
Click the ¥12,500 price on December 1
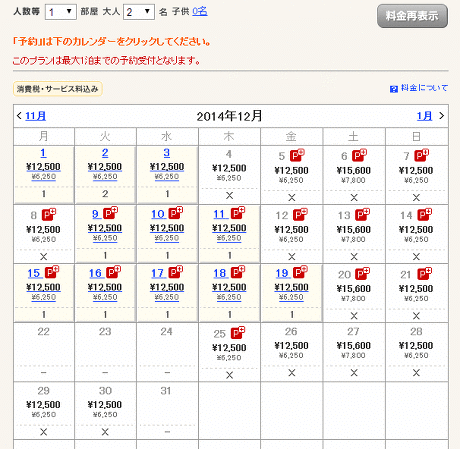43,167
